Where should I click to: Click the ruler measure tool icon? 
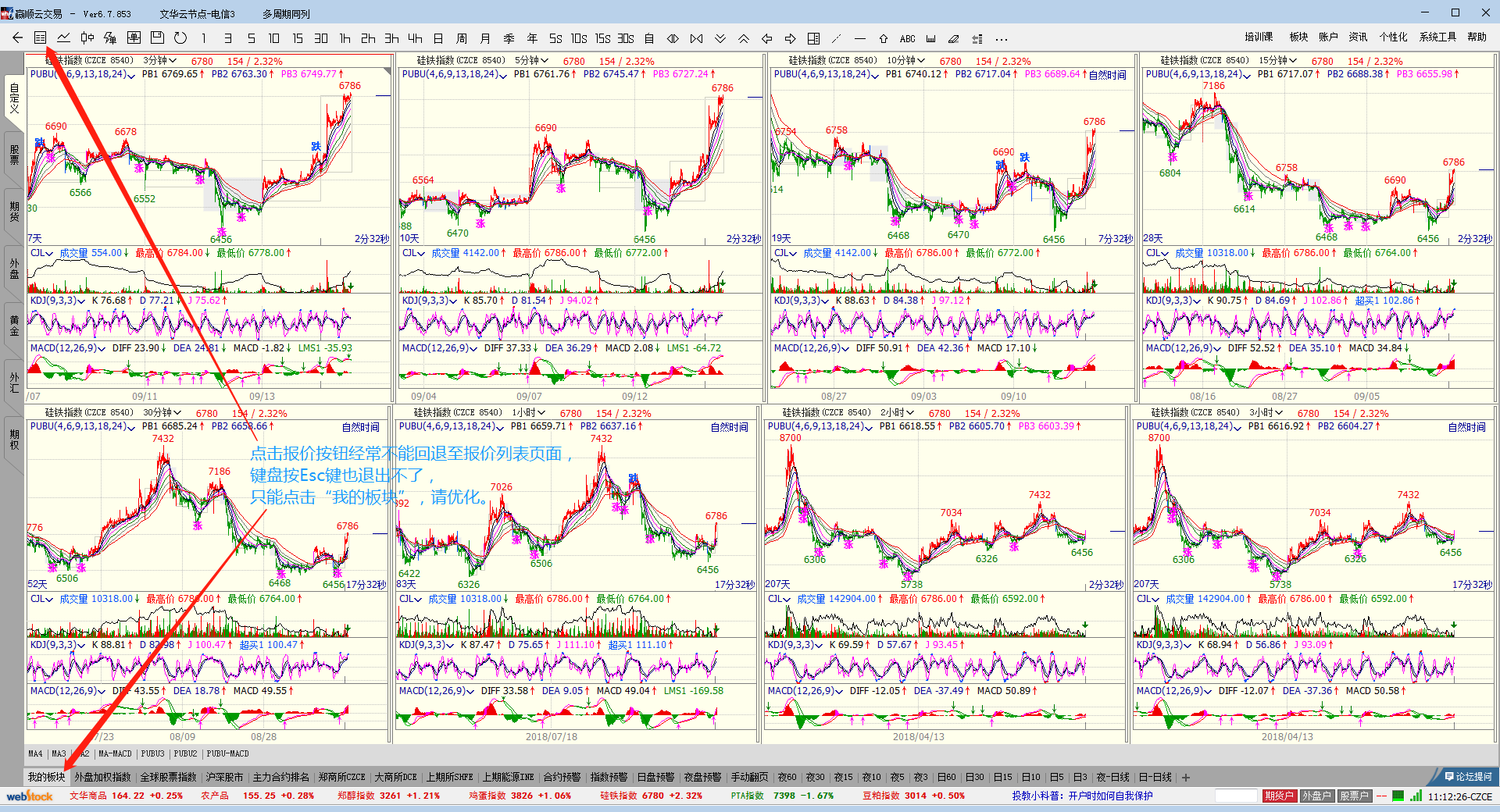coord(930,38)
